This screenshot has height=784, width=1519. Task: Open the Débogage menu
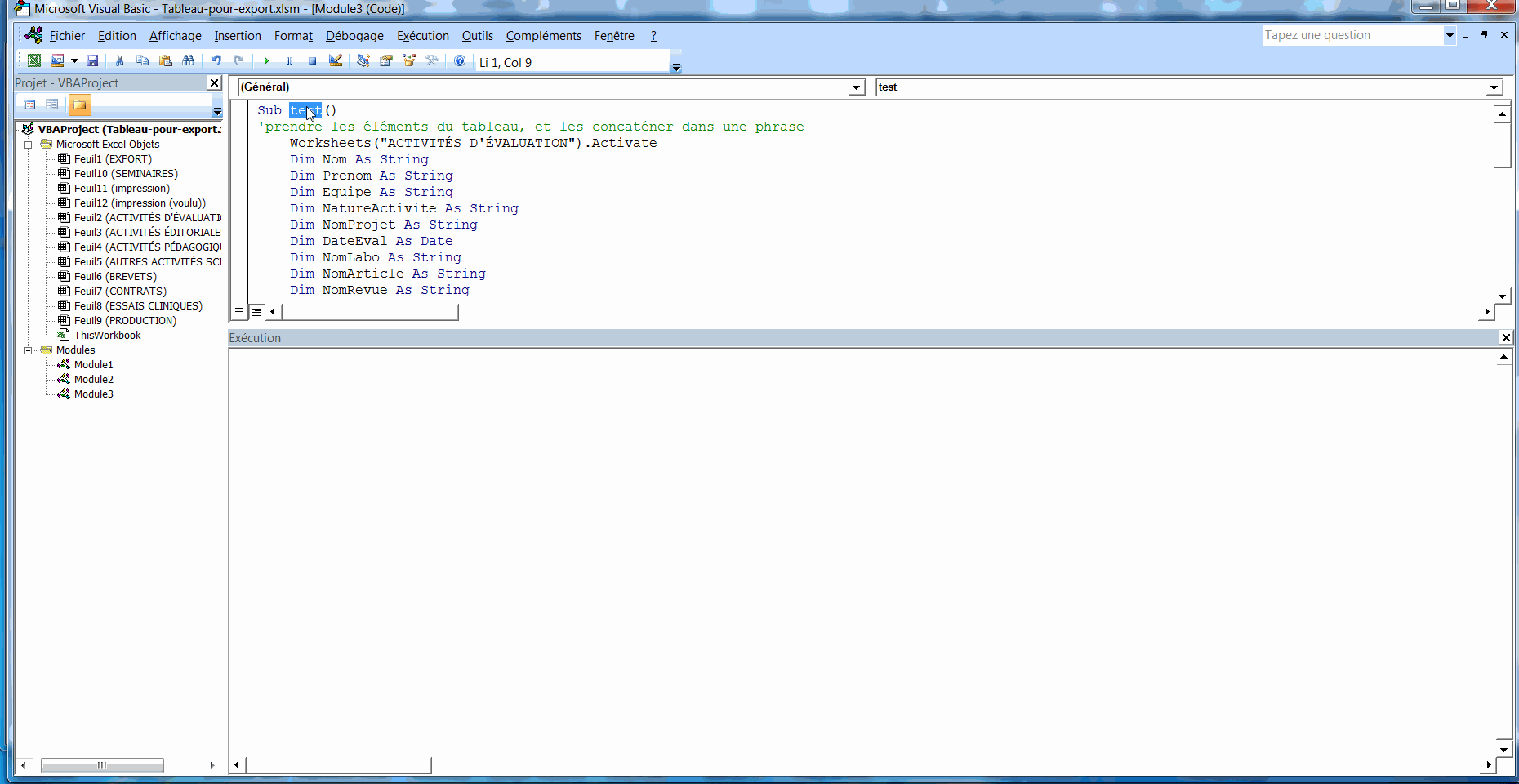click(354, 36)
